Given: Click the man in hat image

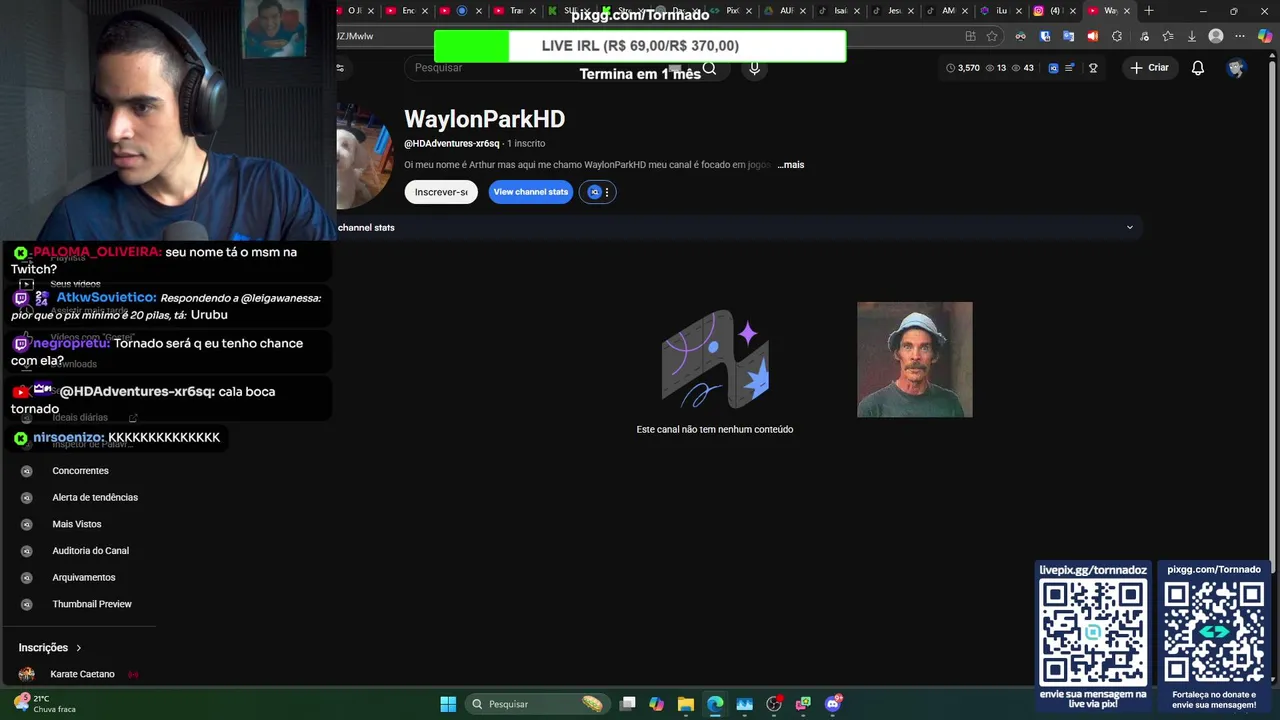Looking at the screenshot, I should [915, 360].
